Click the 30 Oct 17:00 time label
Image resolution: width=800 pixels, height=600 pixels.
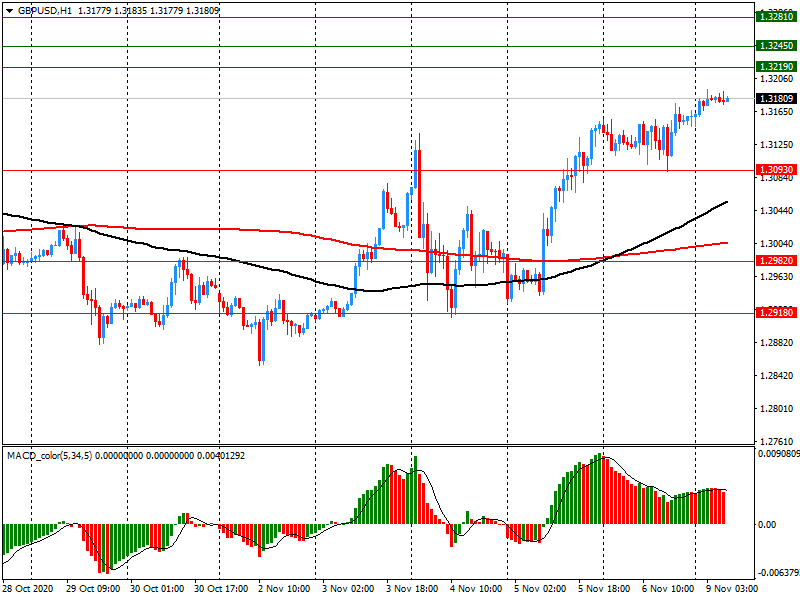(x=221, y=589)
